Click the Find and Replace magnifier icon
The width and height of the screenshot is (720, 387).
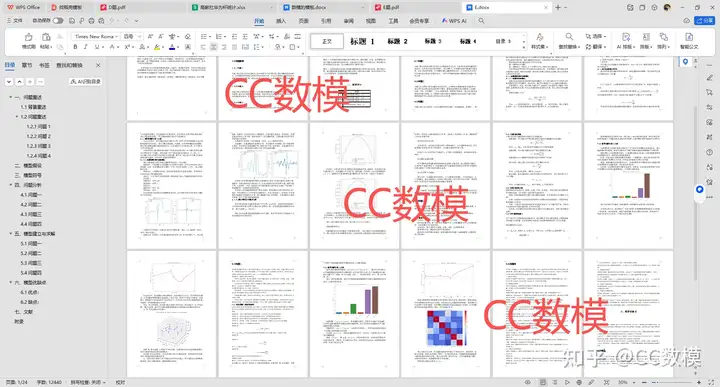tap(569, 37)
